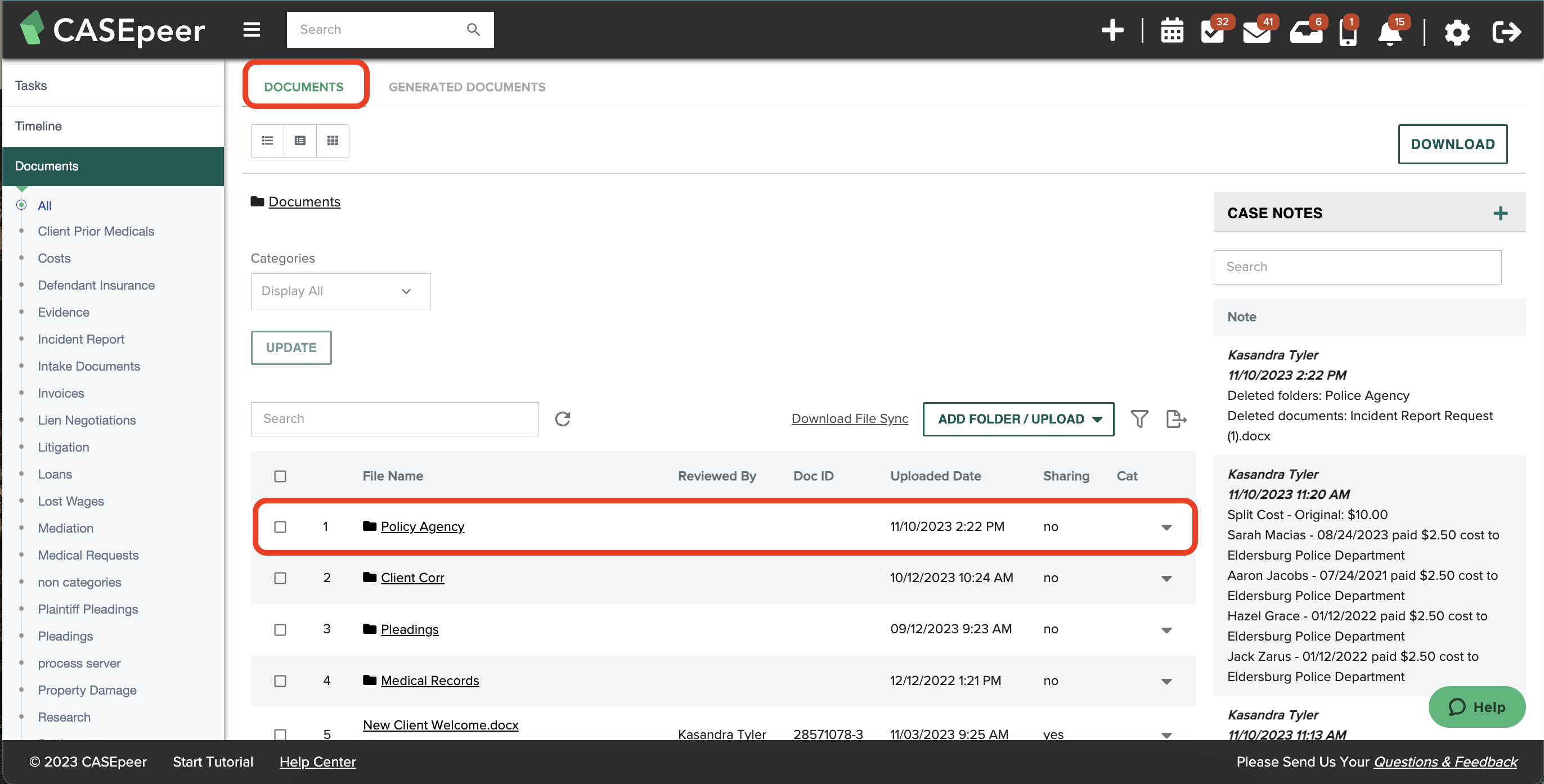The image size is (1544, 784).
Task: Open the settings gear icon
Action: tap(1457, 33)
